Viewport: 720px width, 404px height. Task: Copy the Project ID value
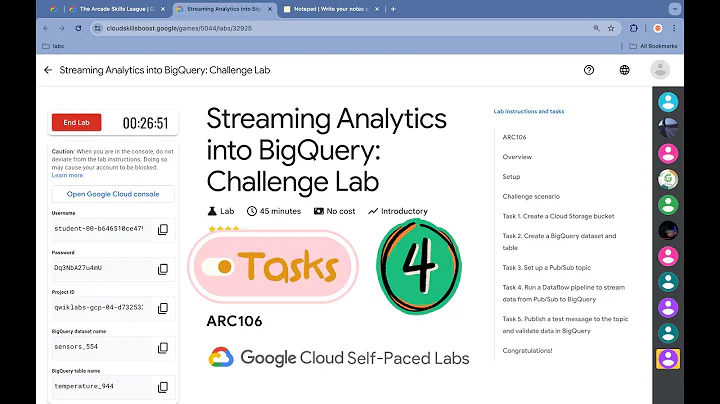[163, 309]
